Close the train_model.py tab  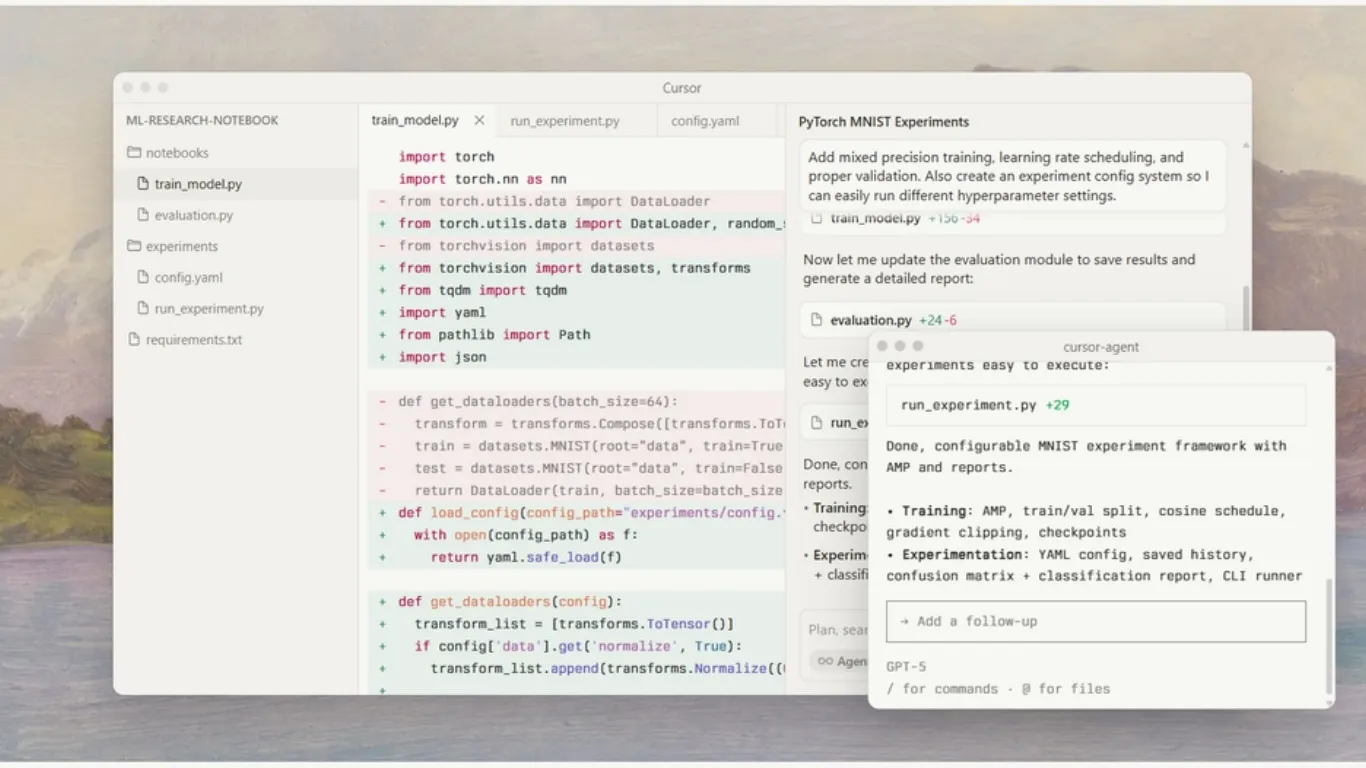click(x=479, y=120)
